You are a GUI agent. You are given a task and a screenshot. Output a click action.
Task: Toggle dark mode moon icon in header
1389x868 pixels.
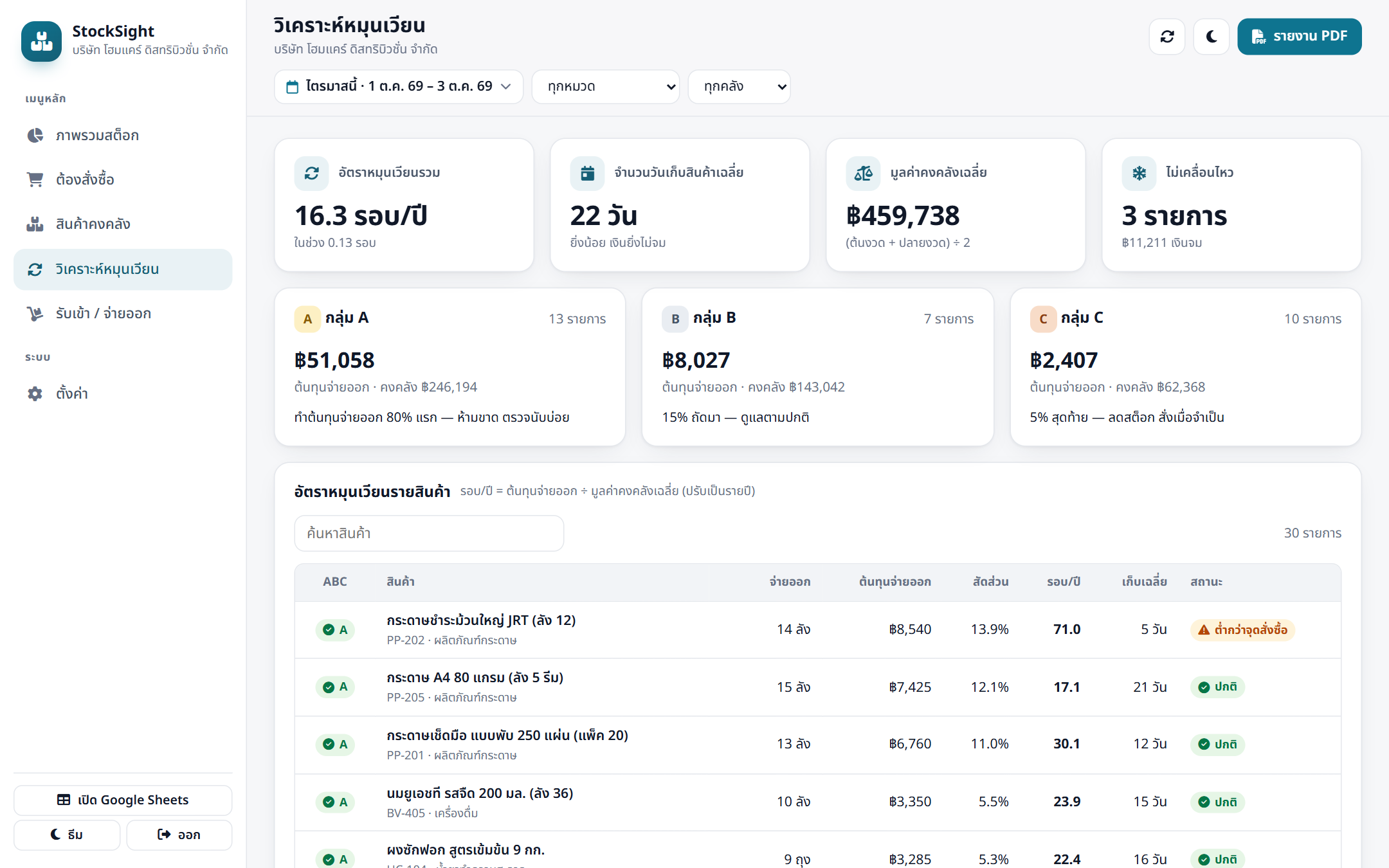click(1212, 37)
